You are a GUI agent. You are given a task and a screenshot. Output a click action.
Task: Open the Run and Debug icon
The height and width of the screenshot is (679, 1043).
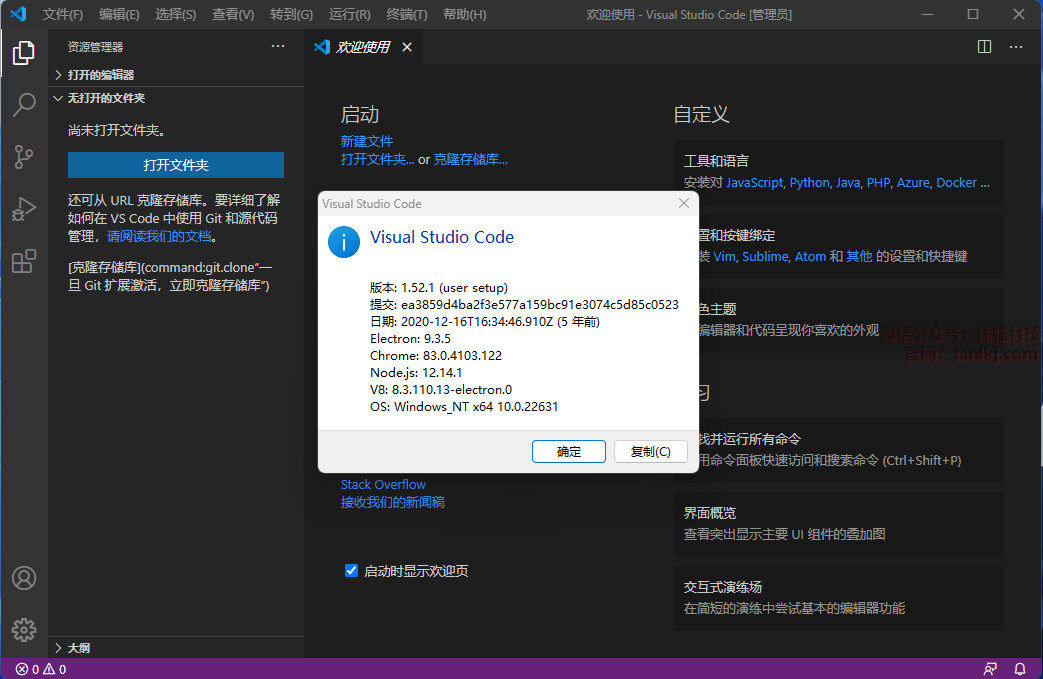(24, 210)
